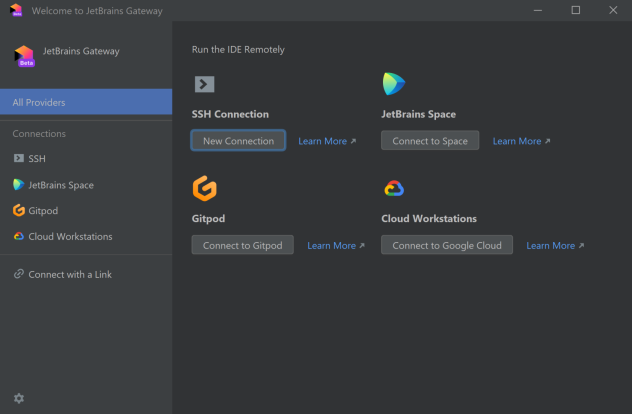The height and width of the screenshot is (414, 632).
Task: Open SSH connections in the sidebar
Action: pyautogui.click(x=36, y=158)
